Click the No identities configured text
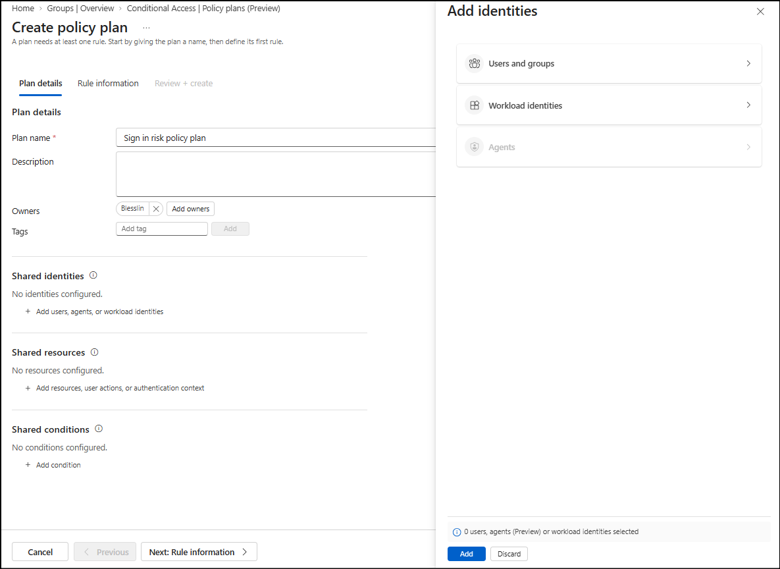This screenshot has width=780, height=569. [57, 294]
